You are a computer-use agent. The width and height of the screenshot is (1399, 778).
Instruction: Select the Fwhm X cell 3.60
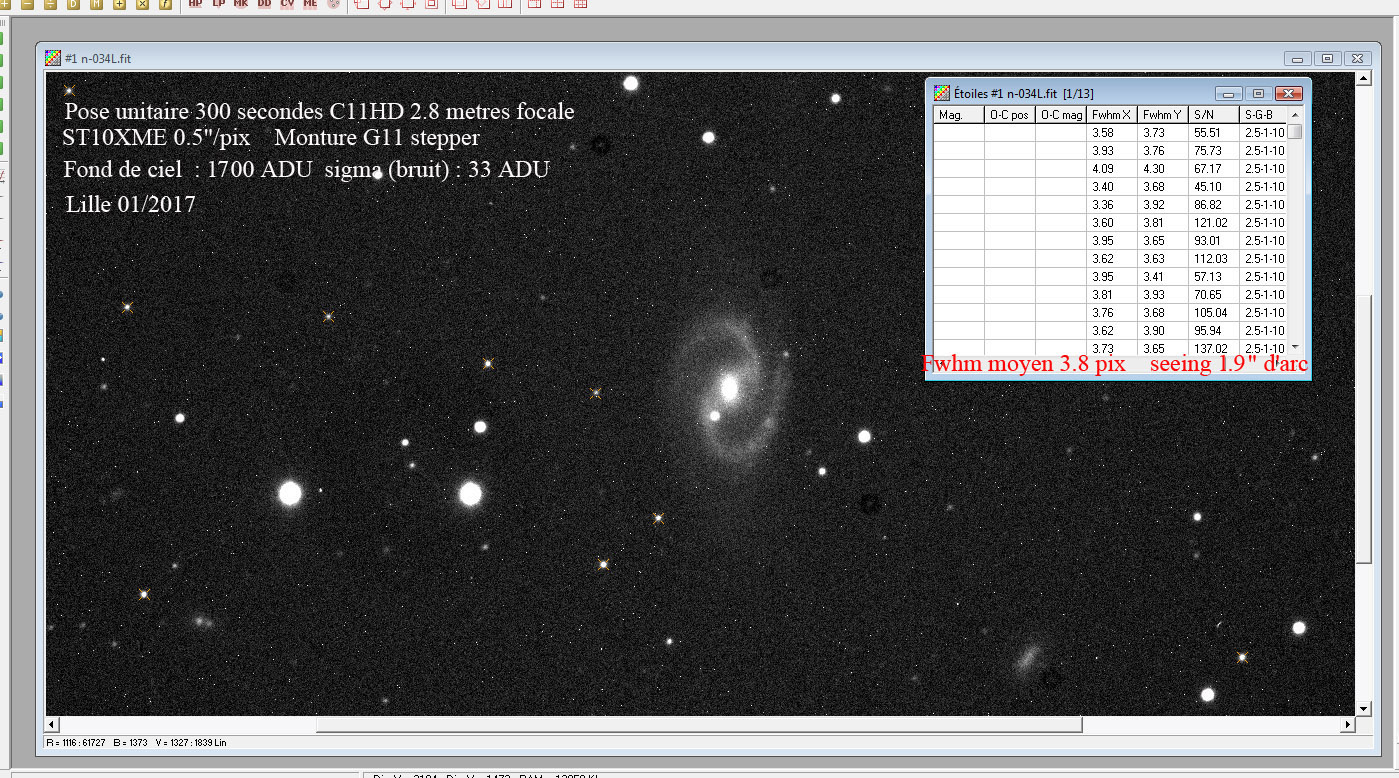[x=1113, y=223]
